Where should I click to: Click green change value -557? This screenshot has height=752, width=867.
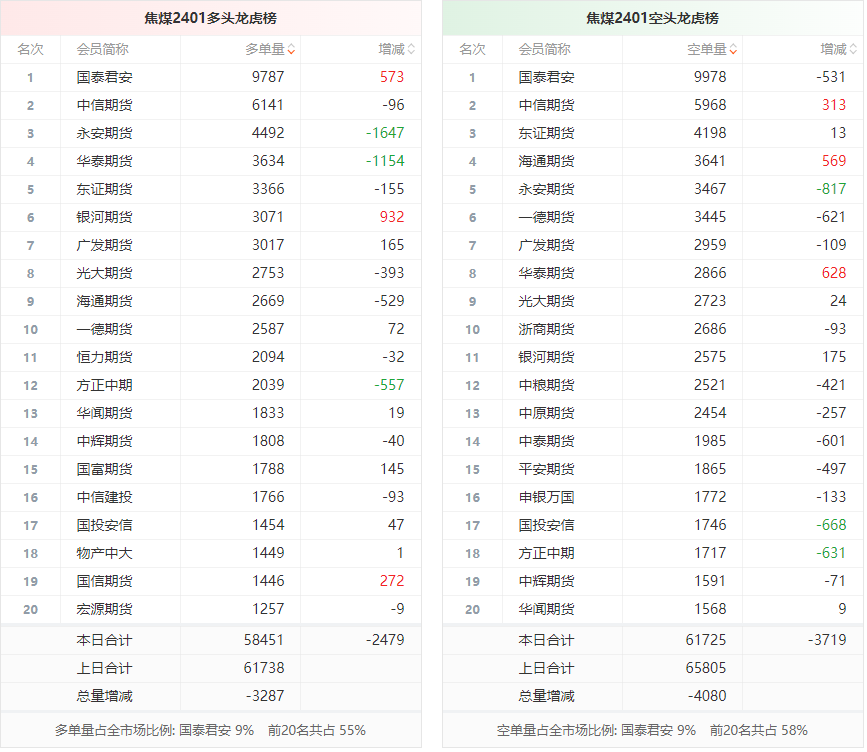(389, 385)
